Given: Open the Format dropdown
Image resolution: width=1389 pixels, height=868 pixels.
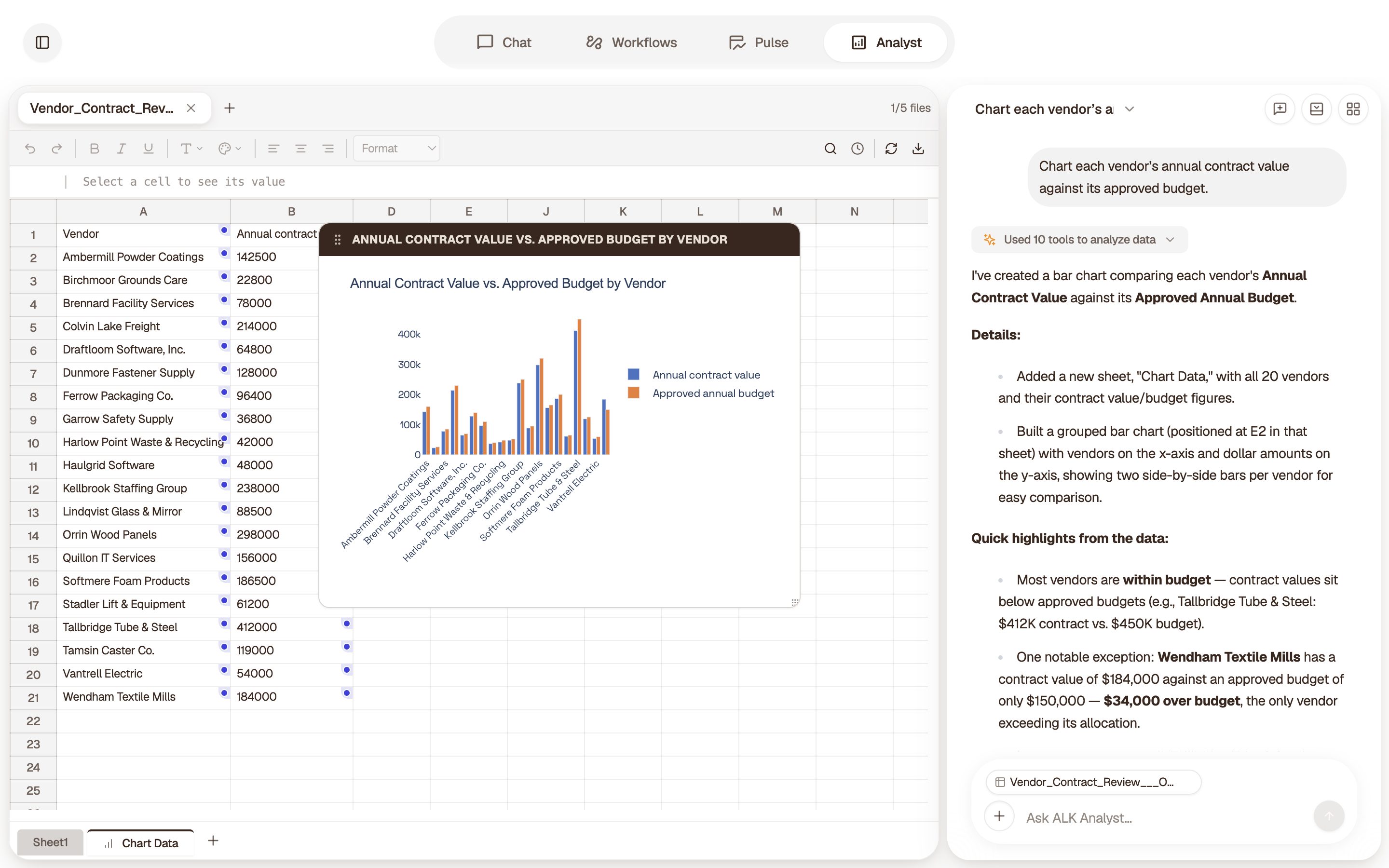Looking at the screenshot, I should (396, 149).
